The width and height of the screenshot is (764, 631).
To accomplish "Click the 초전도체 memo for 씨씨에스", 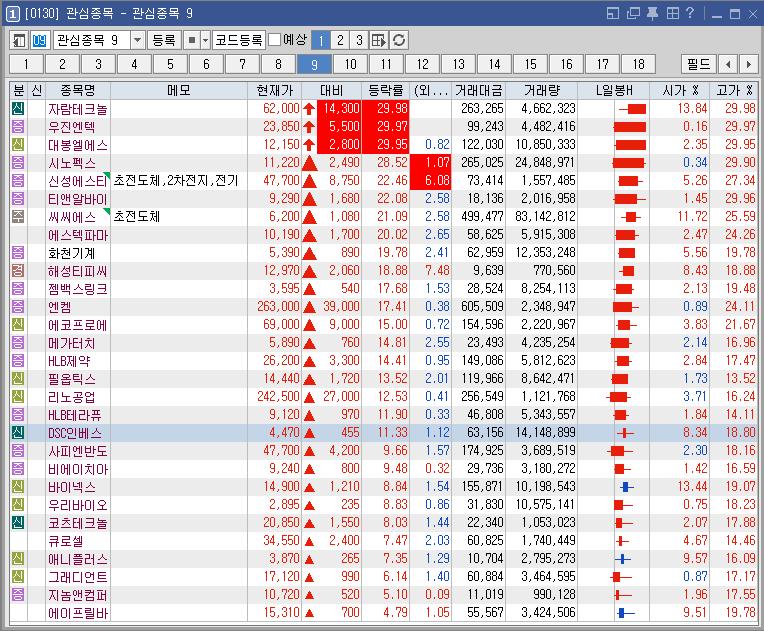I will coord(137,216).
